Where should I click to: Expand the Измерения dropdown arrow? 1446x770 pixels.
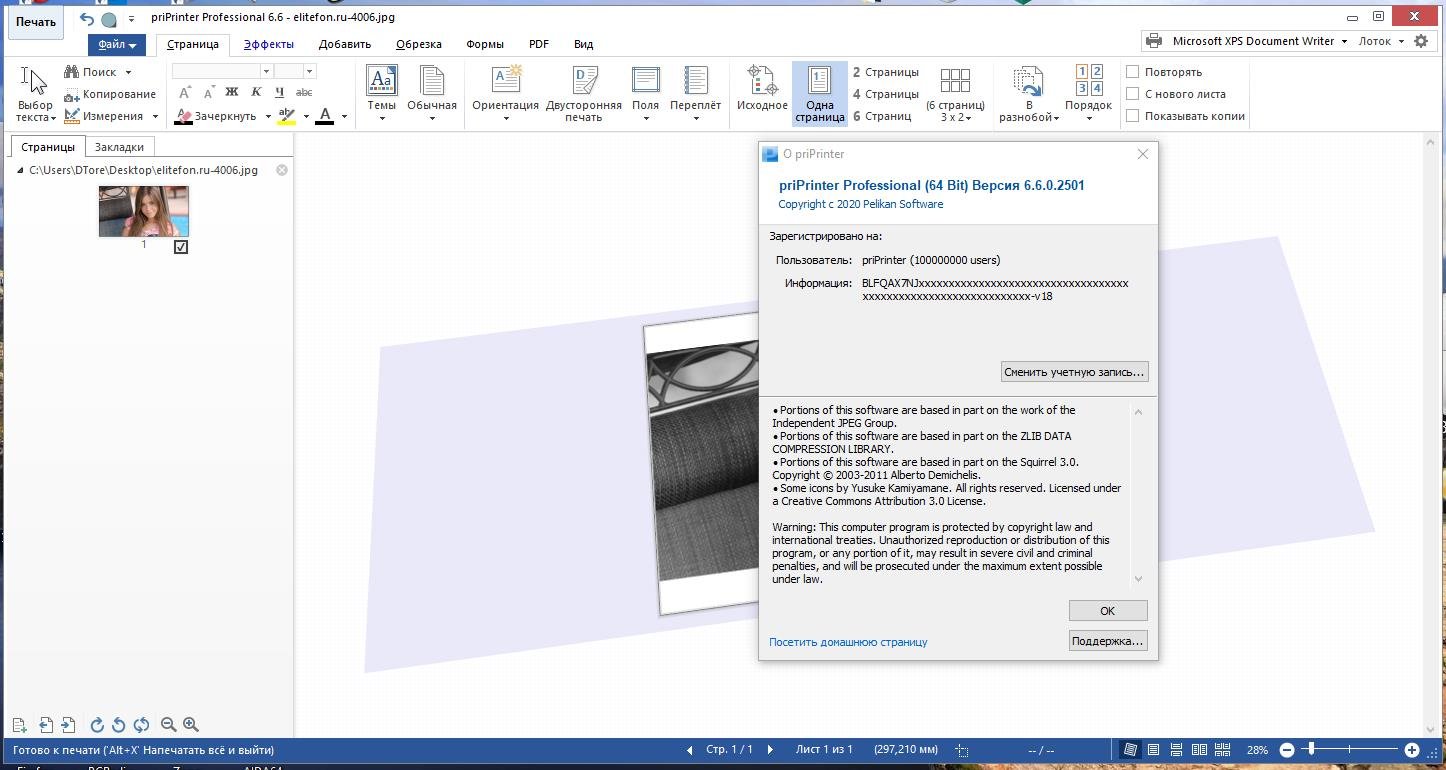tap(155, 116)
